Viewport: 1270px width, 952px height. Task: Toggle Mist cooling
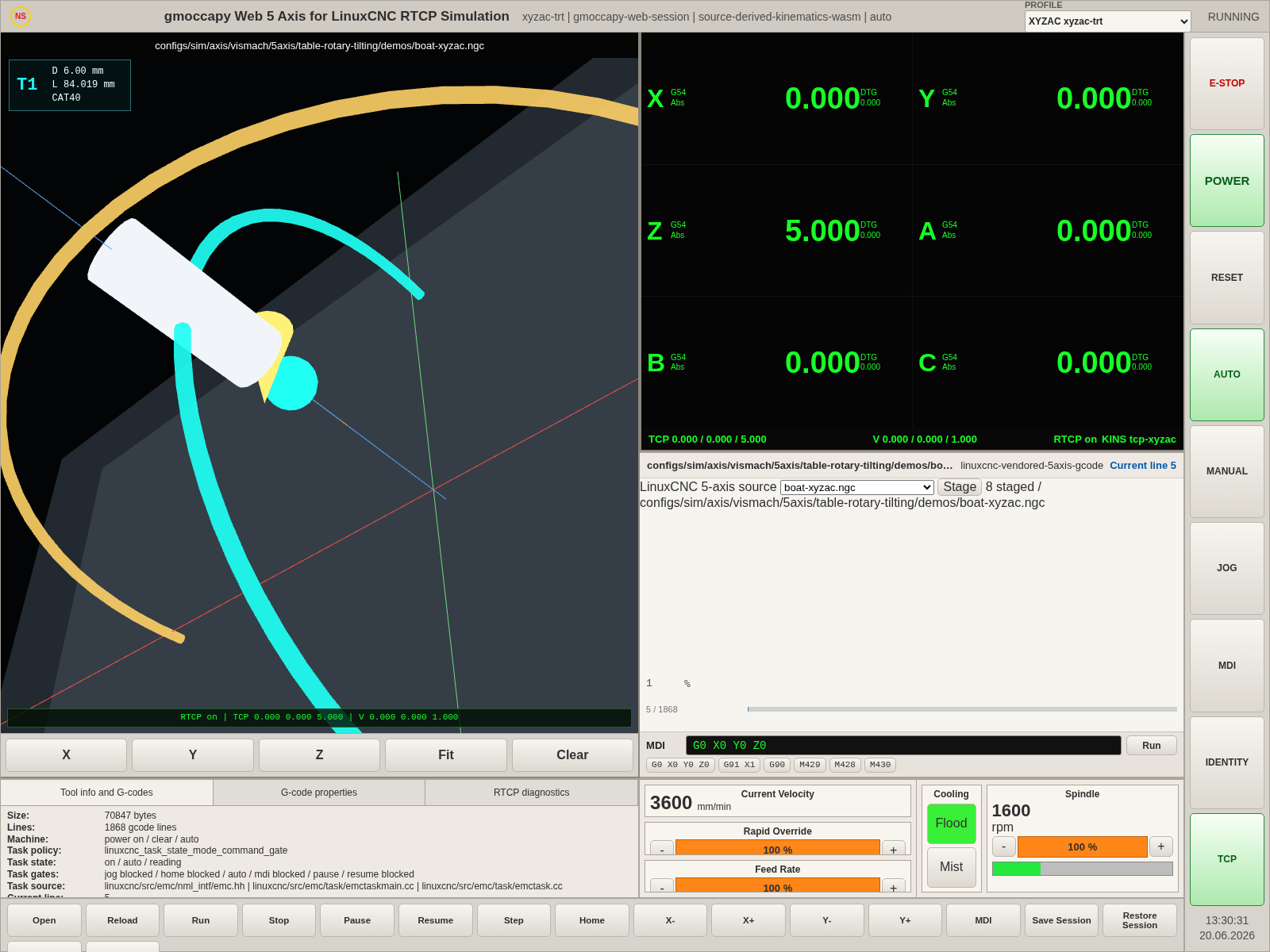(951, 867)
